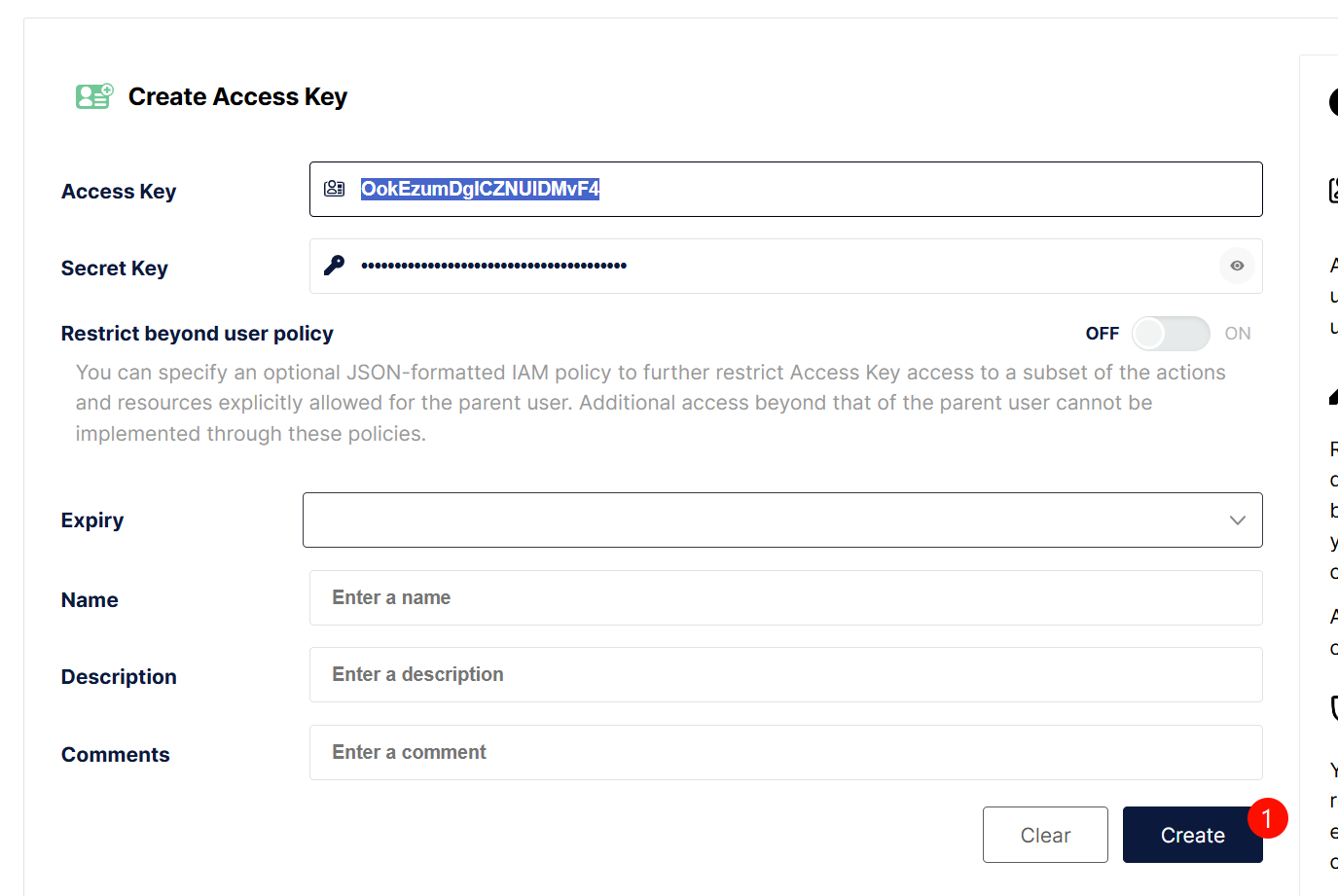Image resolution: width=1338 pixels, height=896 pixels.
Task: Focus the Enter a name field
Action: (785, 598)
